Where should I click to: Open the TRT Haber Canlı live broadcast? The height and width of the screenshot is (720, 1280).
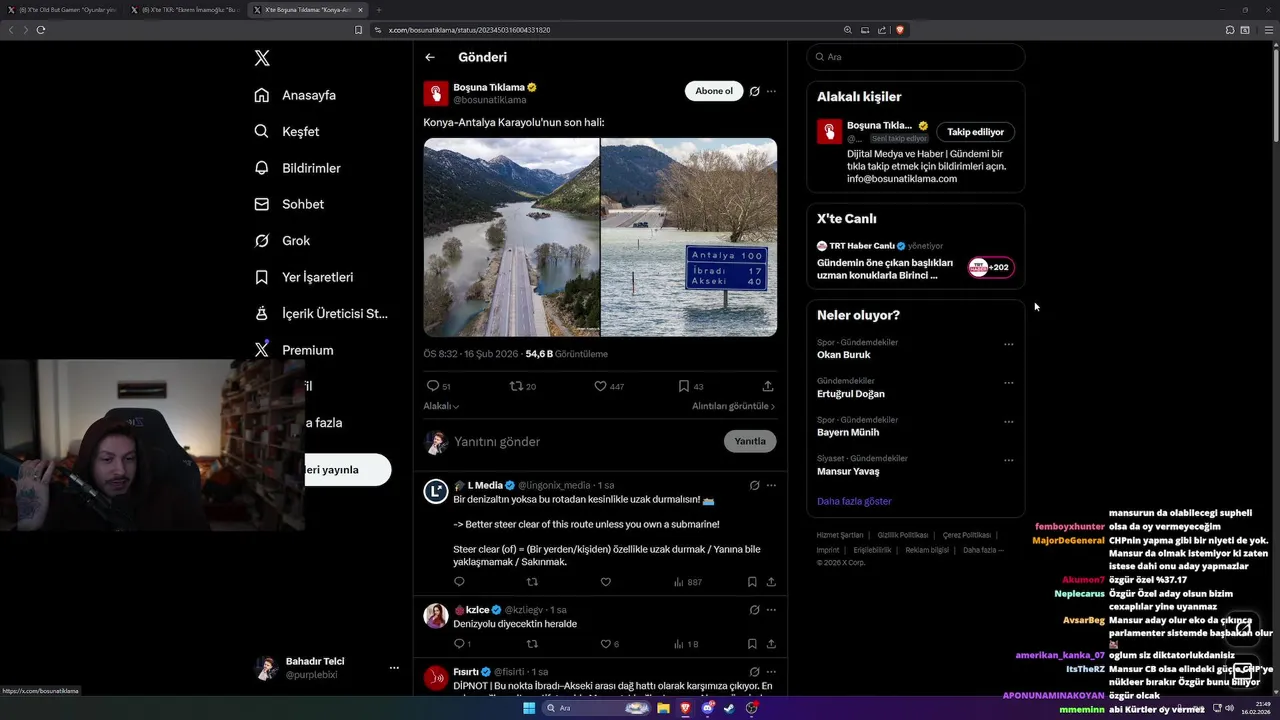pos(915,261)
